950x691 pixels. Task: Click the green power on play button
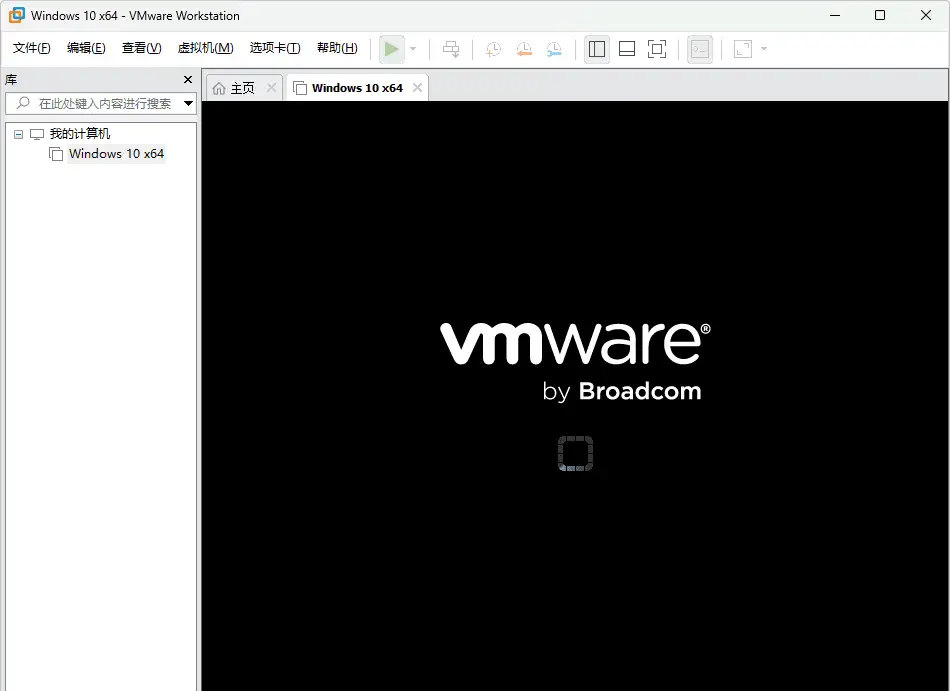391,49
